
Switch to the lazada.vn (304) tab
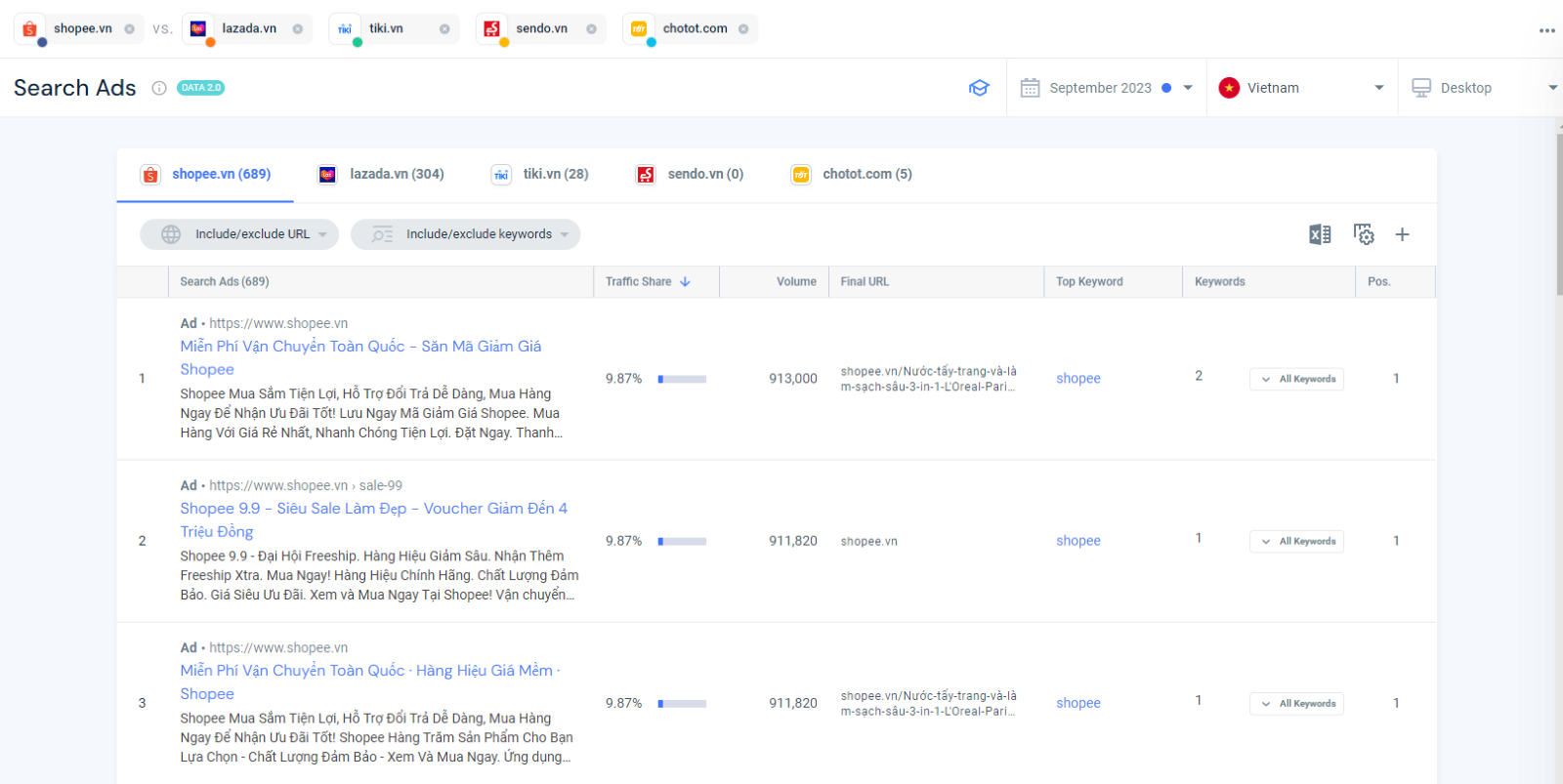click(x=381, y=175)
